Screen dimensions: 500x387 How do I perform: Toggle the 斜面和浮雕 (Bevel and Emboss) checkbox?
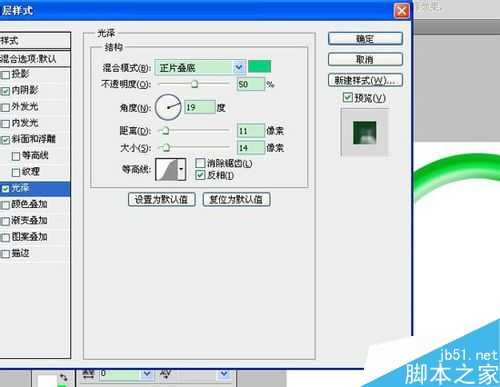[6, 140]
